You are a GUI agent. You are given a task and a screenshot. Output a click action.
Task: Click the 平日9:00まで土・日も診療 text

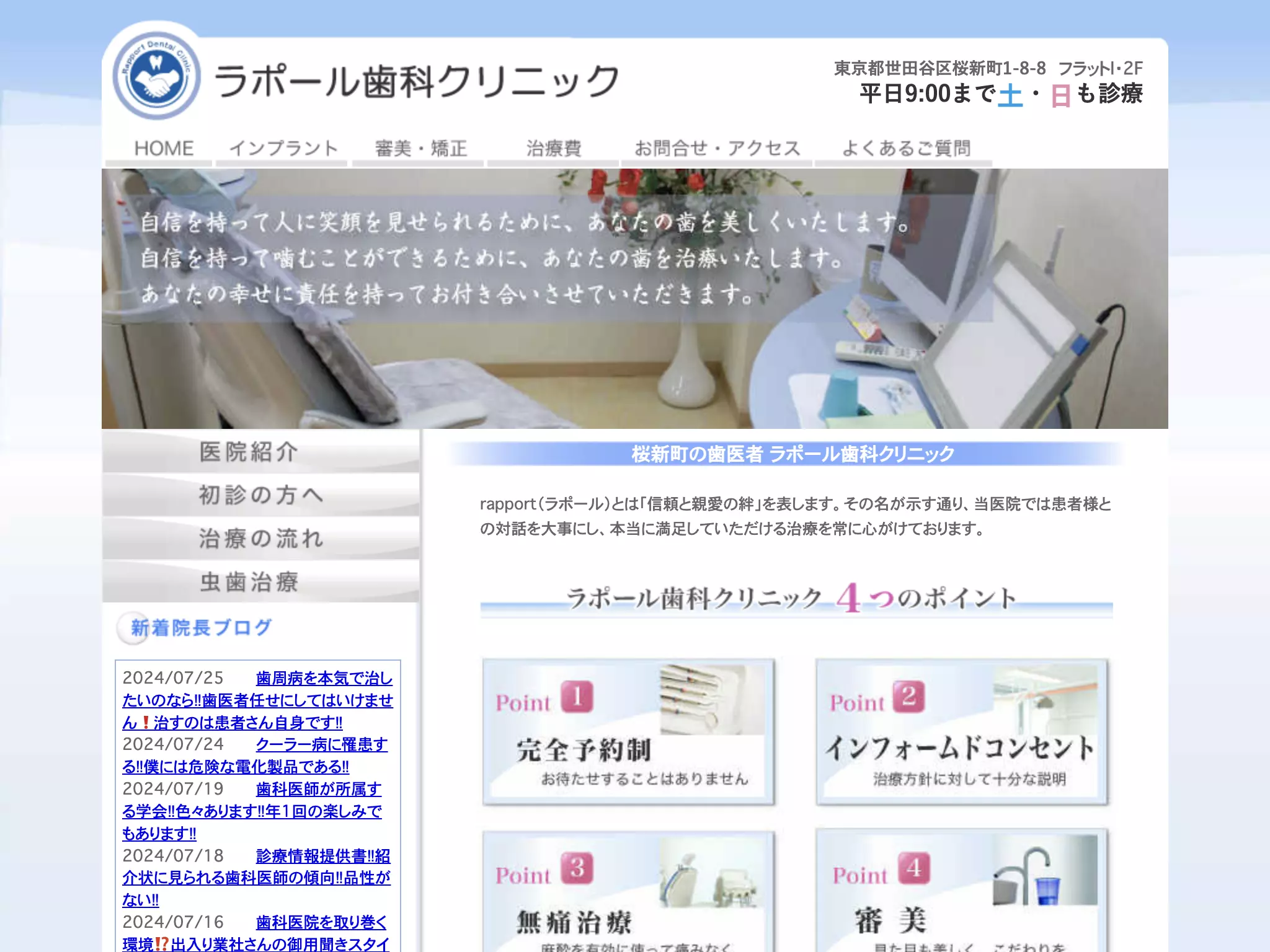click(1001, 94)
